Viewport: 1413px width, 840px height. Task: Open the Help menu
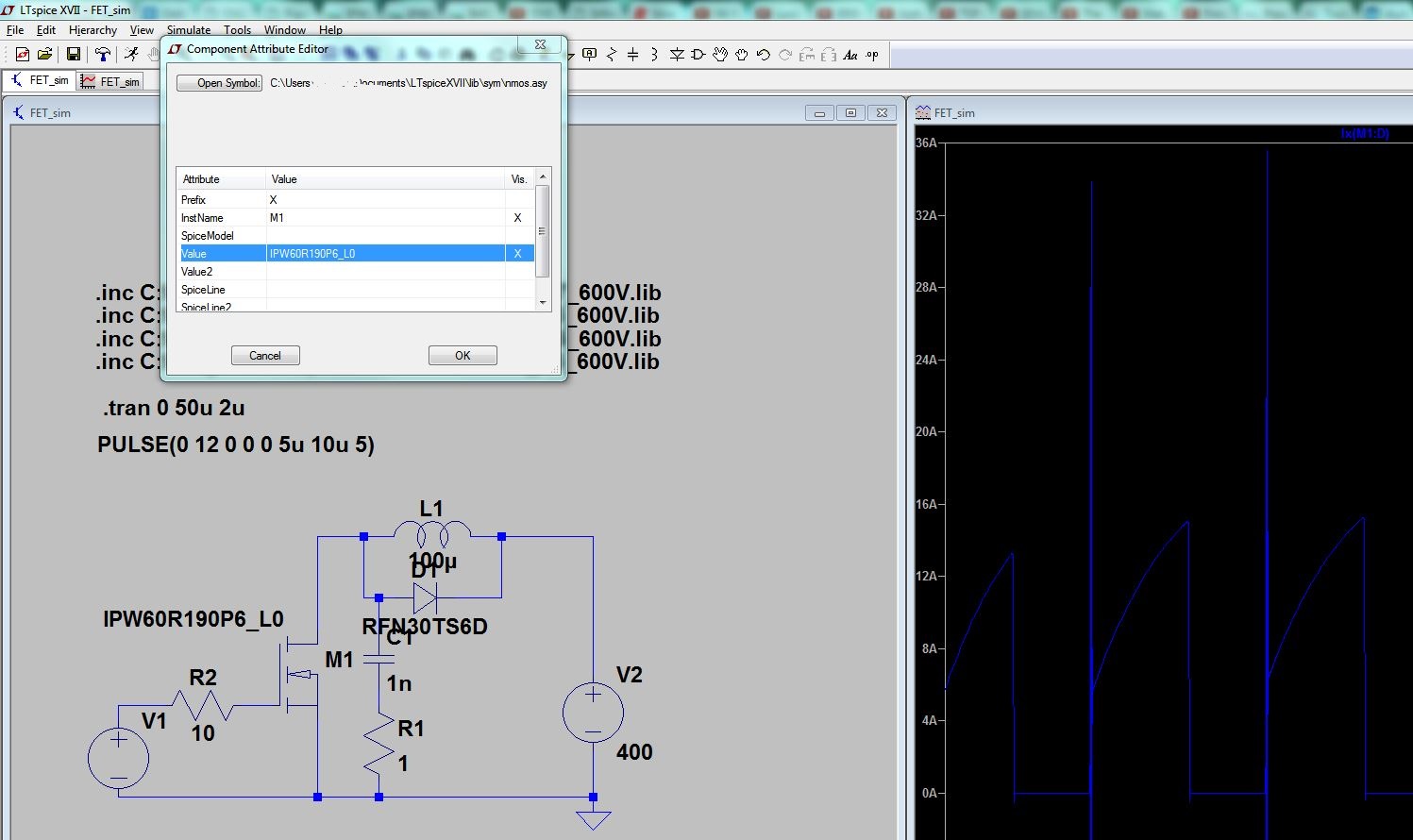[330, 30]
